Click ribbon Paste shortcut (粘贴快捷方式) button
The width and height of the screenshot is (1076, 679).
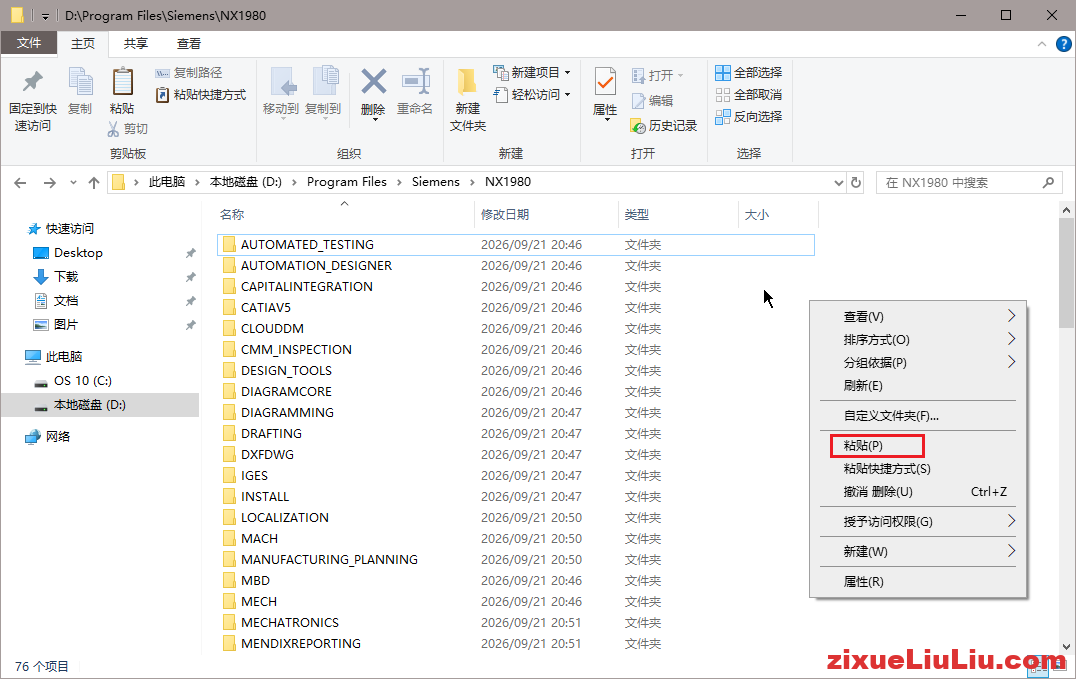[201, 95]
